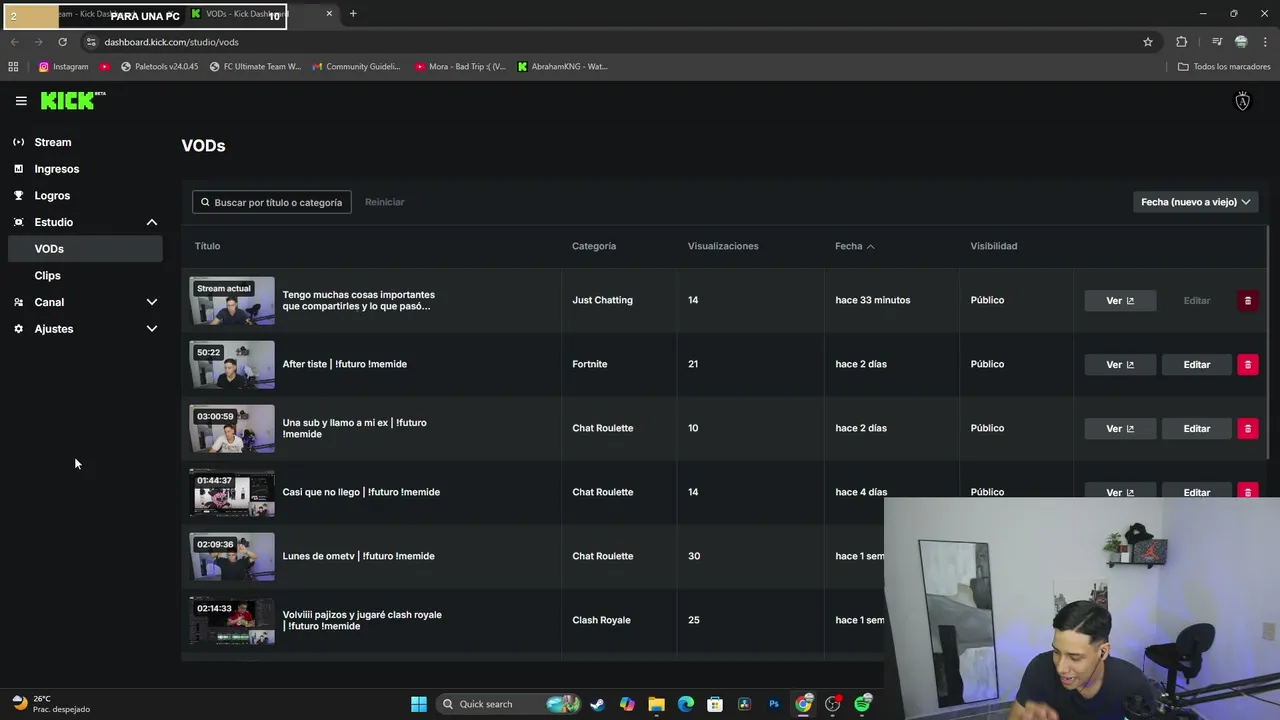Open the Paletools v24.0.45 bookmark

(x=159, y=67)
